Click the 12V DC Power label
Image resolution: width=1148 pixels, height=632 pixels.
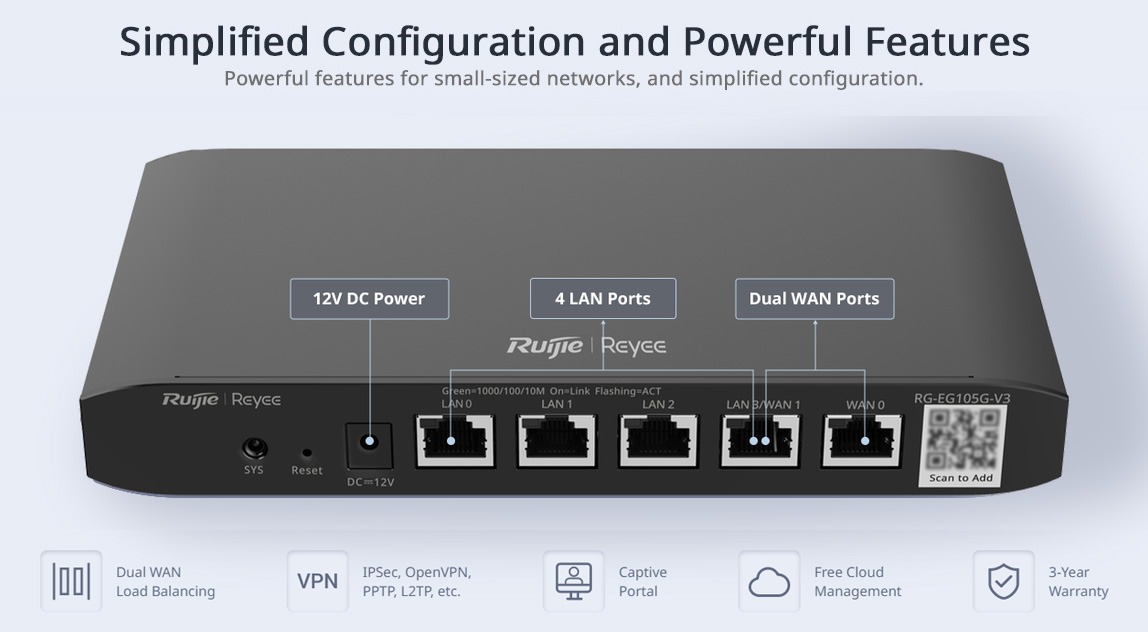click(x=370, y=299)
